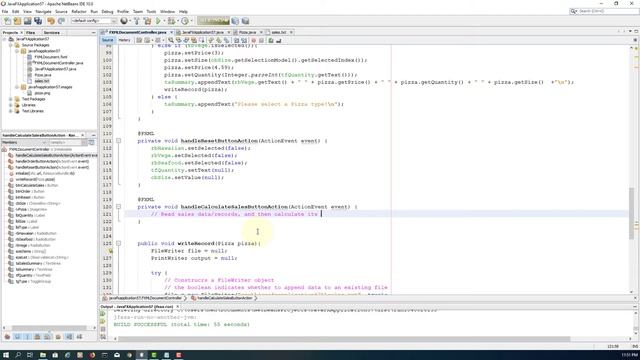Expand the Test Packages node
Viewport: 640px width, 360px height.
pyautogui.click(x=11, y=99)
